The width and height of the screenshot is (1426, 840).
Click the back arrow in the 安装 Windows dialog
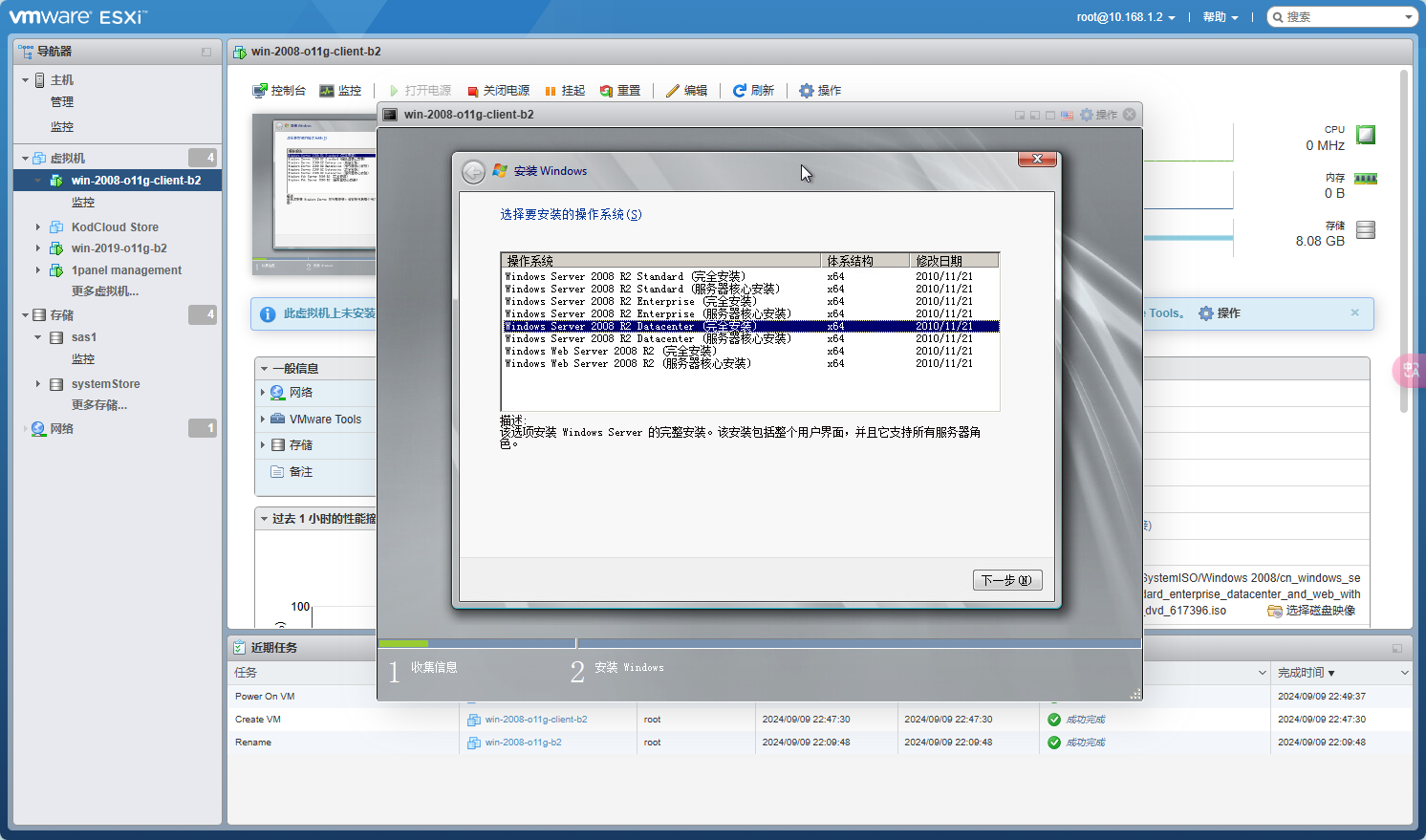click(x=473, y=171)
